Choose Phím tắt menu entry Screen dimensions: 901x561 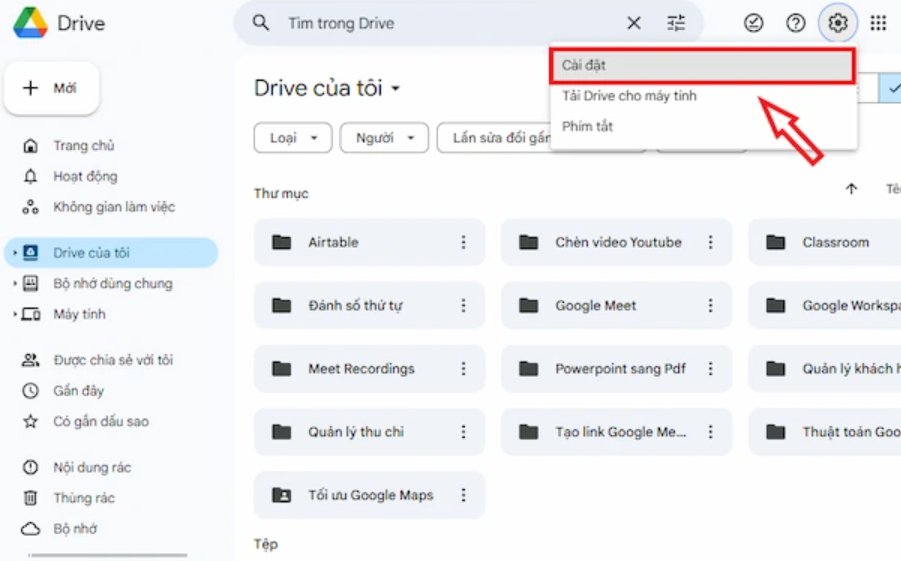(702, 126)
